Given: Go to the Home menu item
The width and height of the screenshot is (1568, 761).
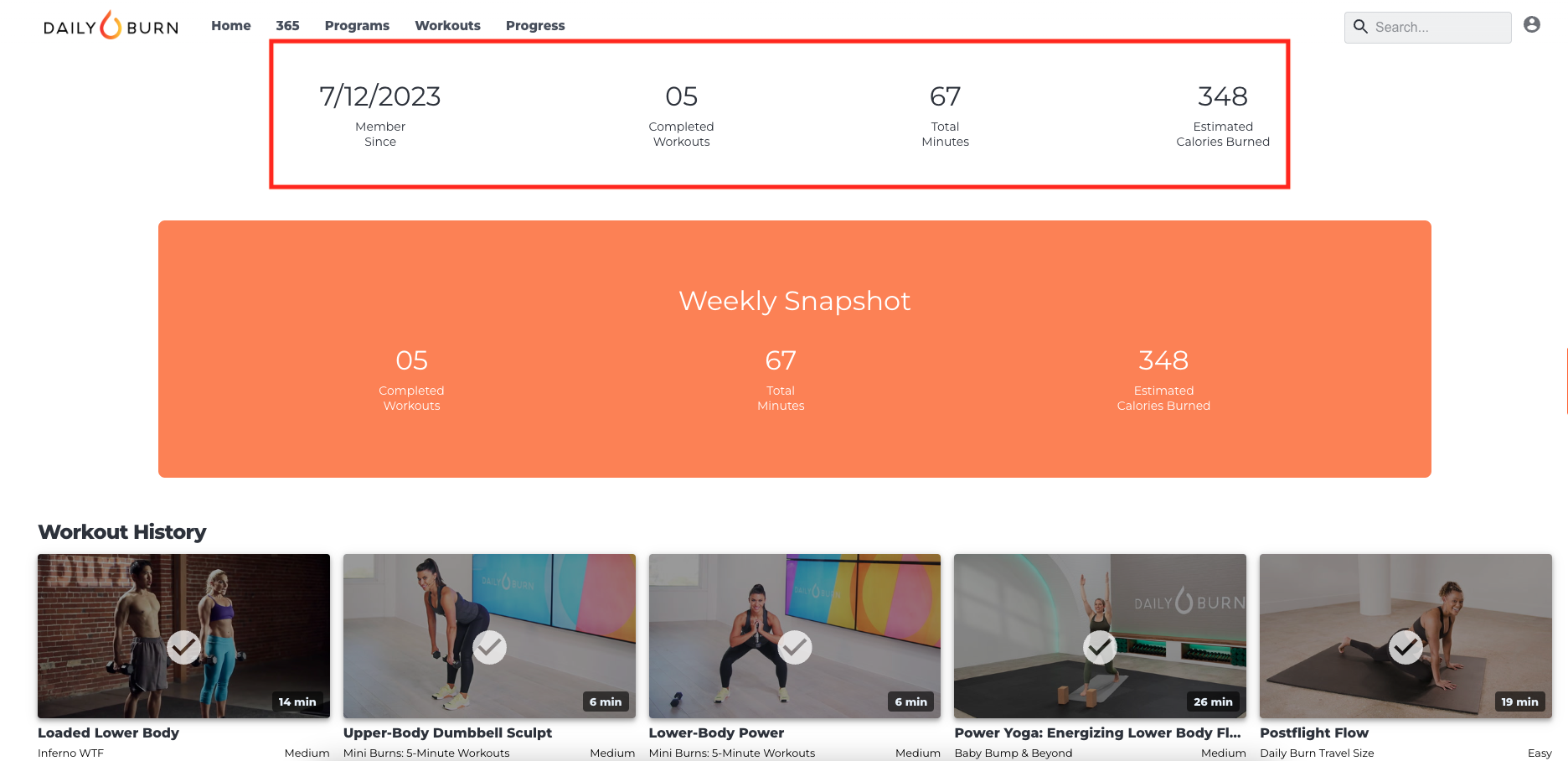Looking at the screenshot, I should click(x=231, y=25).
